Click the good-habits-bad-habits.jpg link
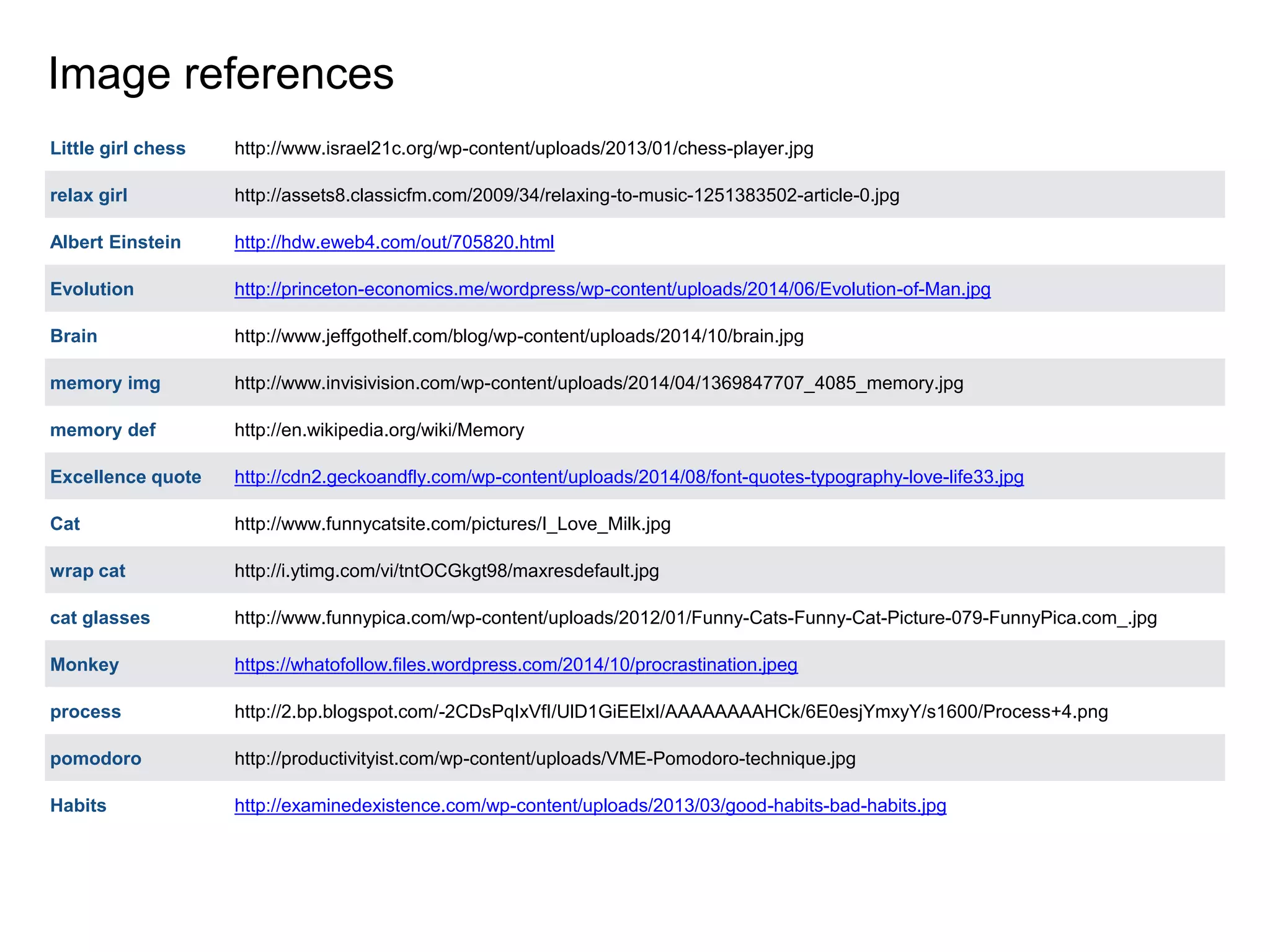Viewport: 1270px width, 952px height. click(x=590, y=806)
